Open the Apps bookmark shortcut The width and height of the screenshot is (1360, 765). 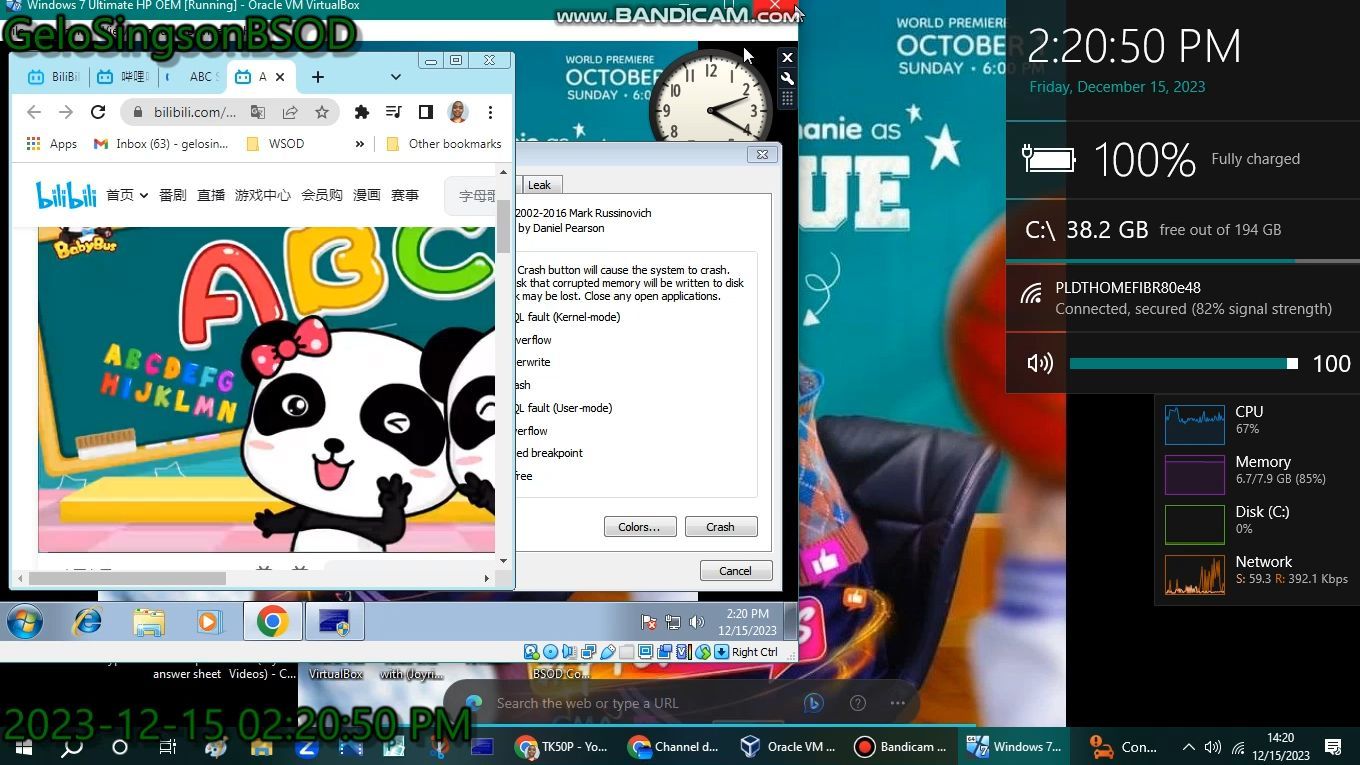52,144
